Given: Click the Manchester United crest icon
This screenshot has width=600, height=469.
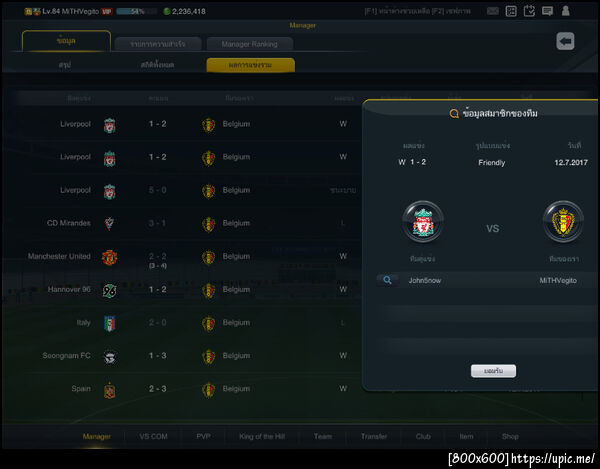Looking at the screenshot, I should pos(109,257).
